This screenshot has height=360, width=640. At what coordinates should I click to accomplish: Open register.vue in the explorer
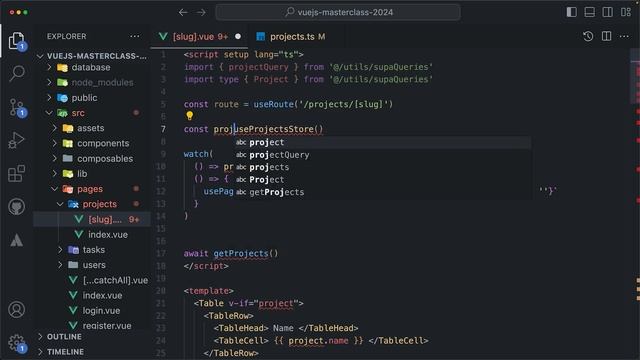coord(92,325)
